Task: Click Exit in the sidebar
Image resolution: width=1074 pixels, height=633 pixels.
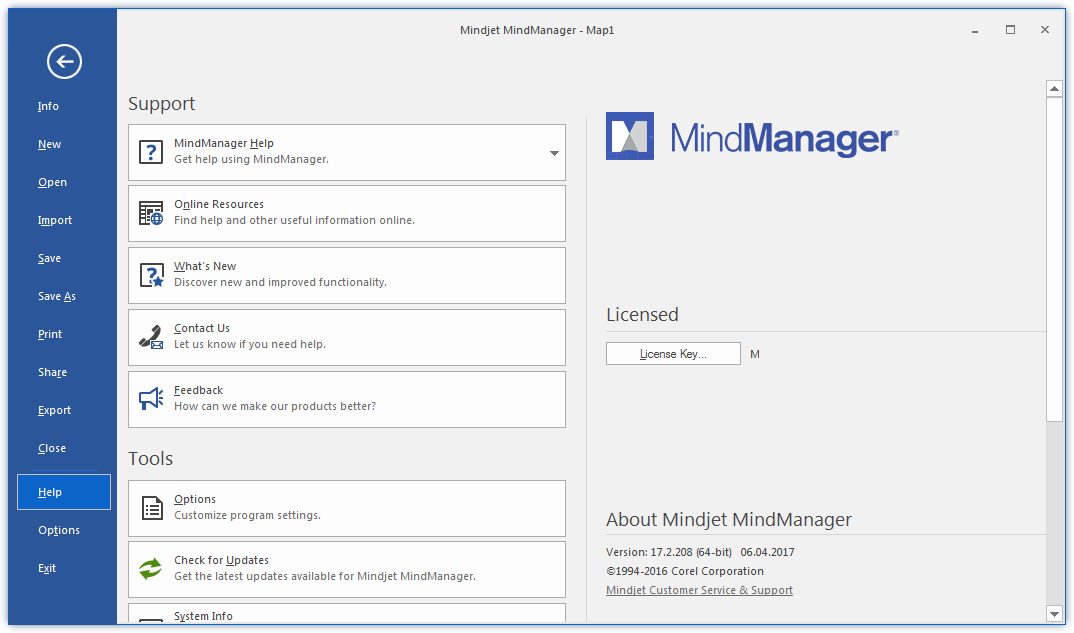Action: 47,568
